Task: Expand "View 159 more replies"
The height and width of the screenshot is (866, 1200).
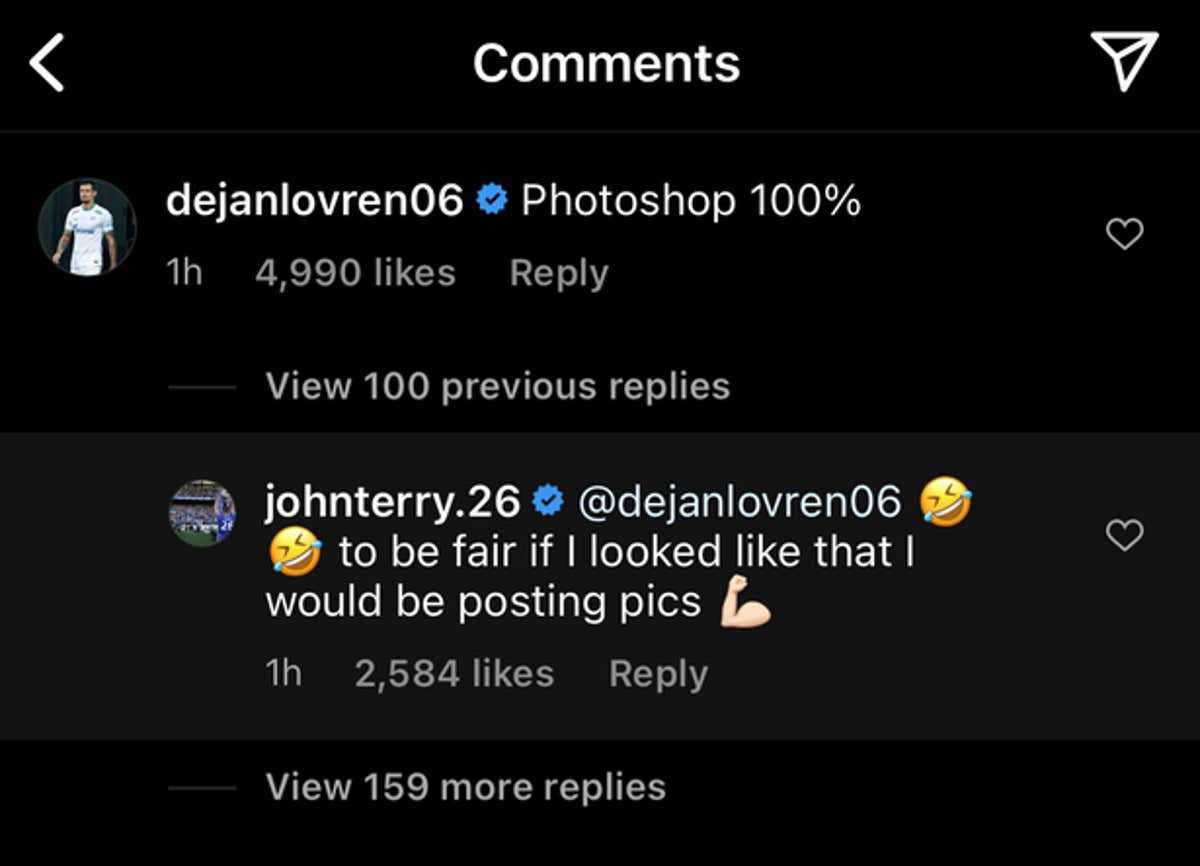Action: point(465,787)
